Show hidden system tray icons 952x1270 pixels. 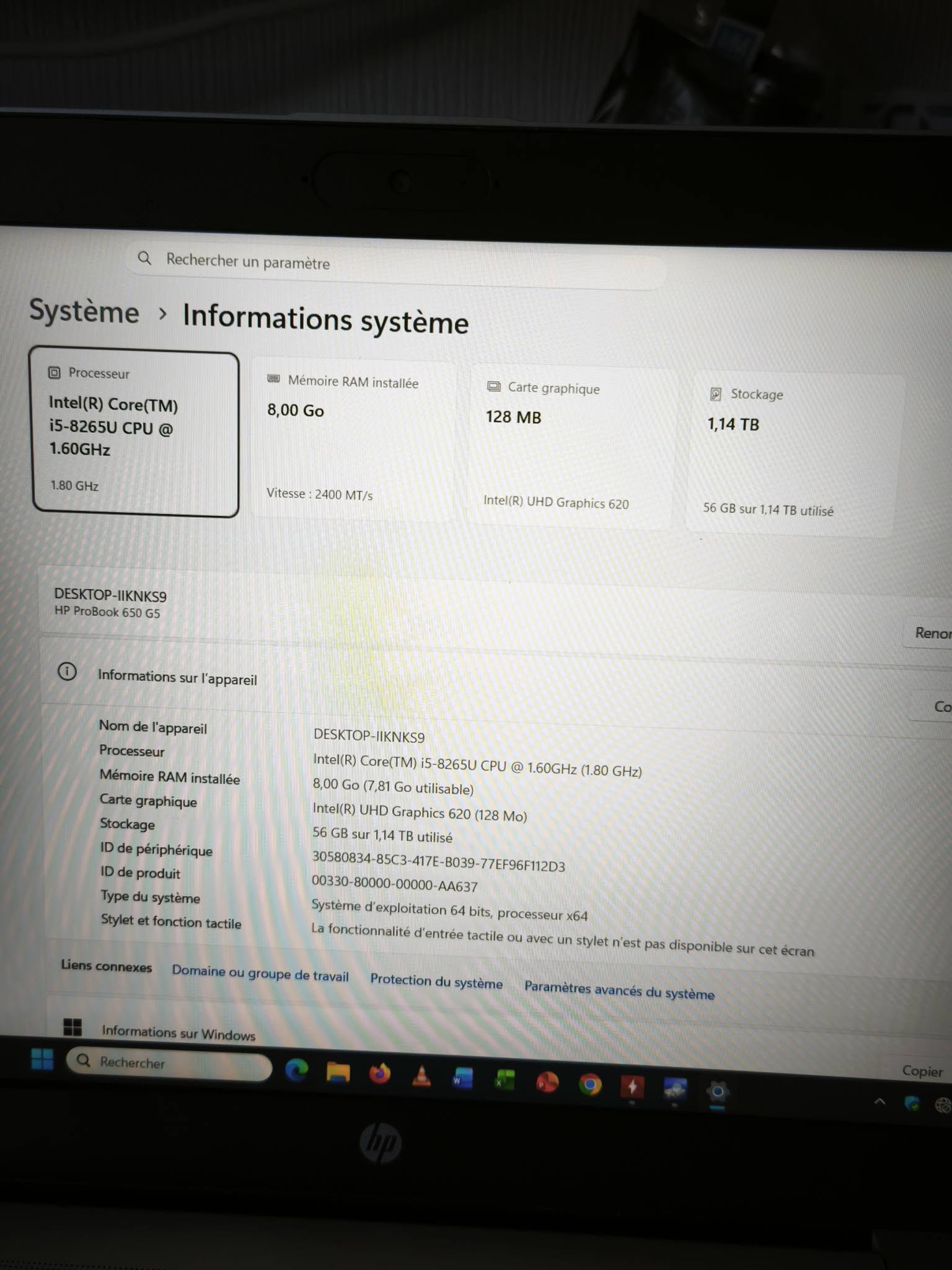[x=879, y=1101]
